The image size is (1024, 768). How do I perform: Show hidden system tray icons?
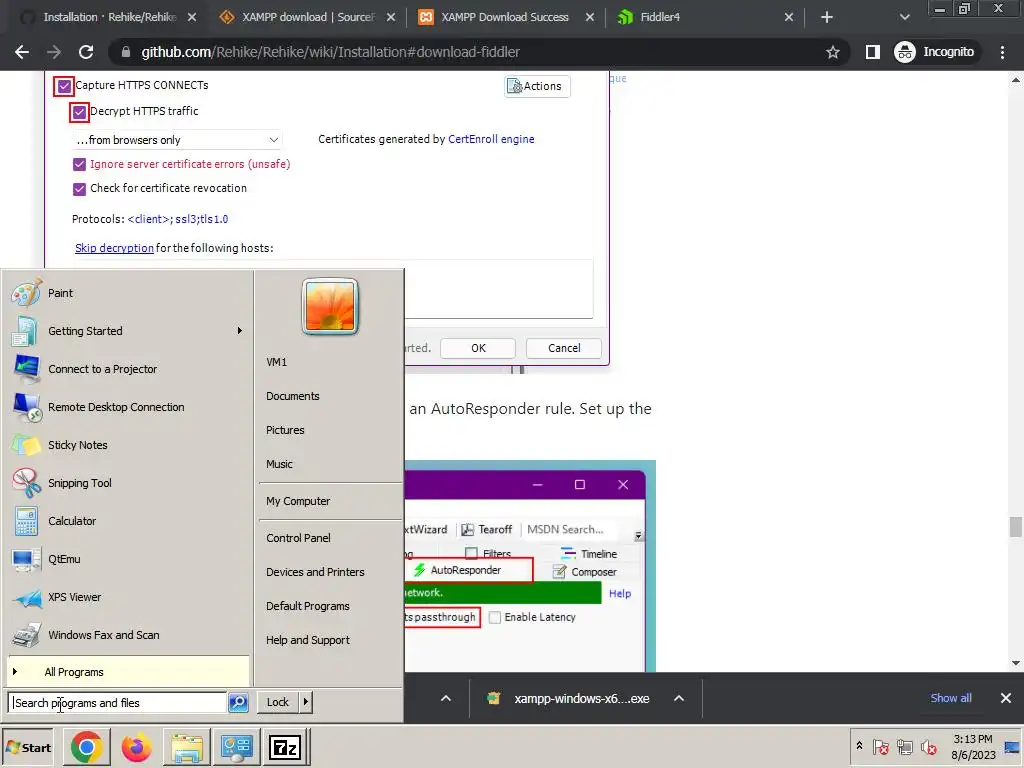859,746
